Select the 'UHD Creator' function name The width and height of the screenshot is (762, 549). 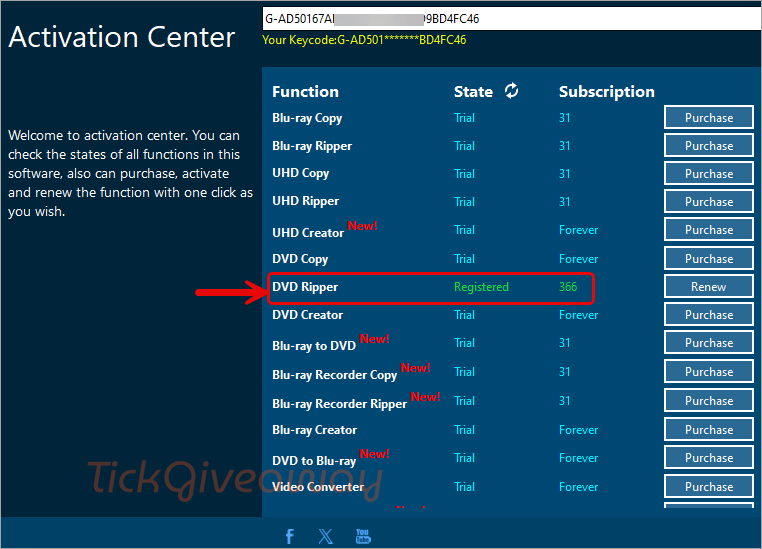pyautogui.click(x=308, y=233)
